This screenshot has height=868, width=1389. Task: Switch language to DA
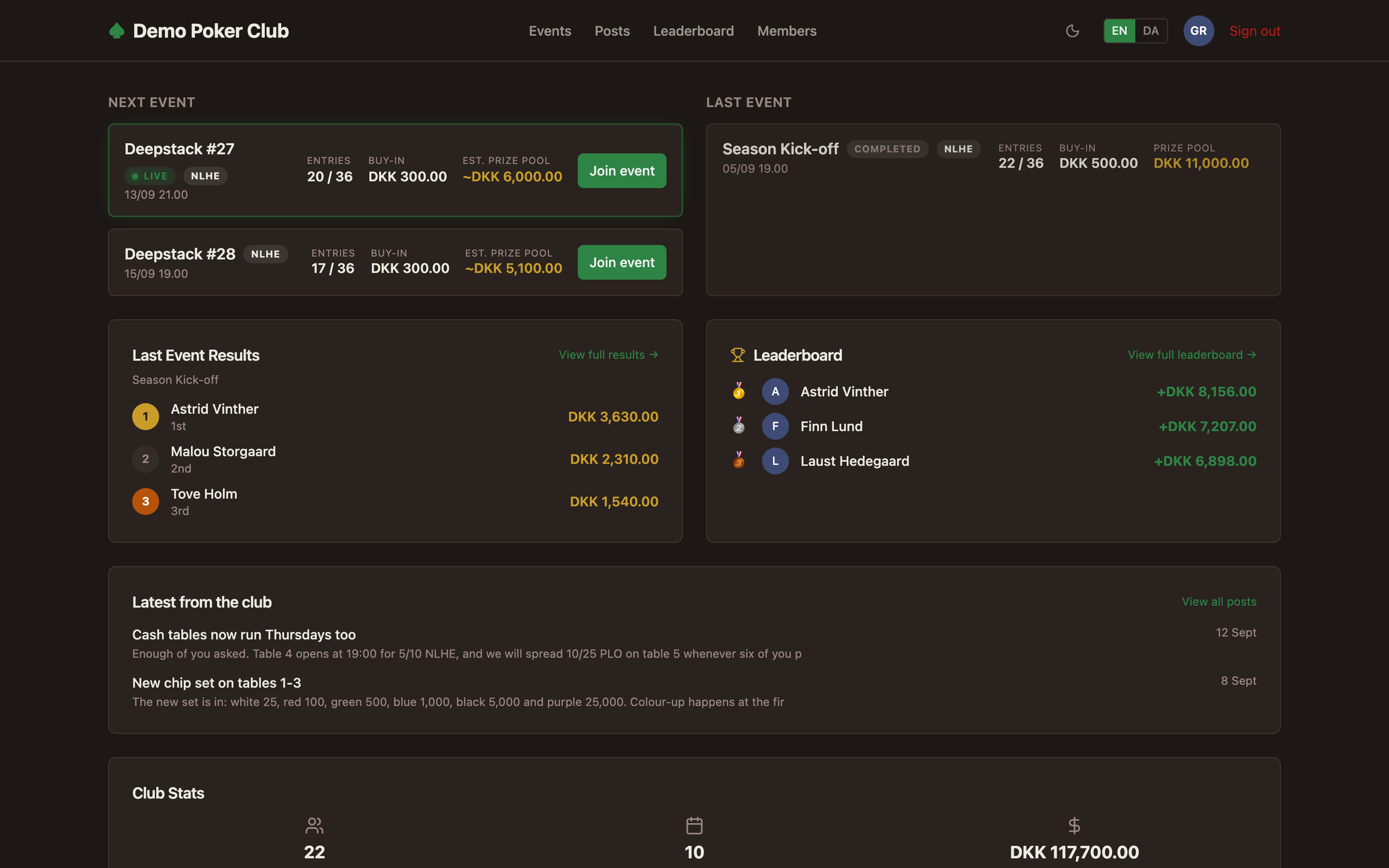pyautogui.click(x=1151, y=31)
